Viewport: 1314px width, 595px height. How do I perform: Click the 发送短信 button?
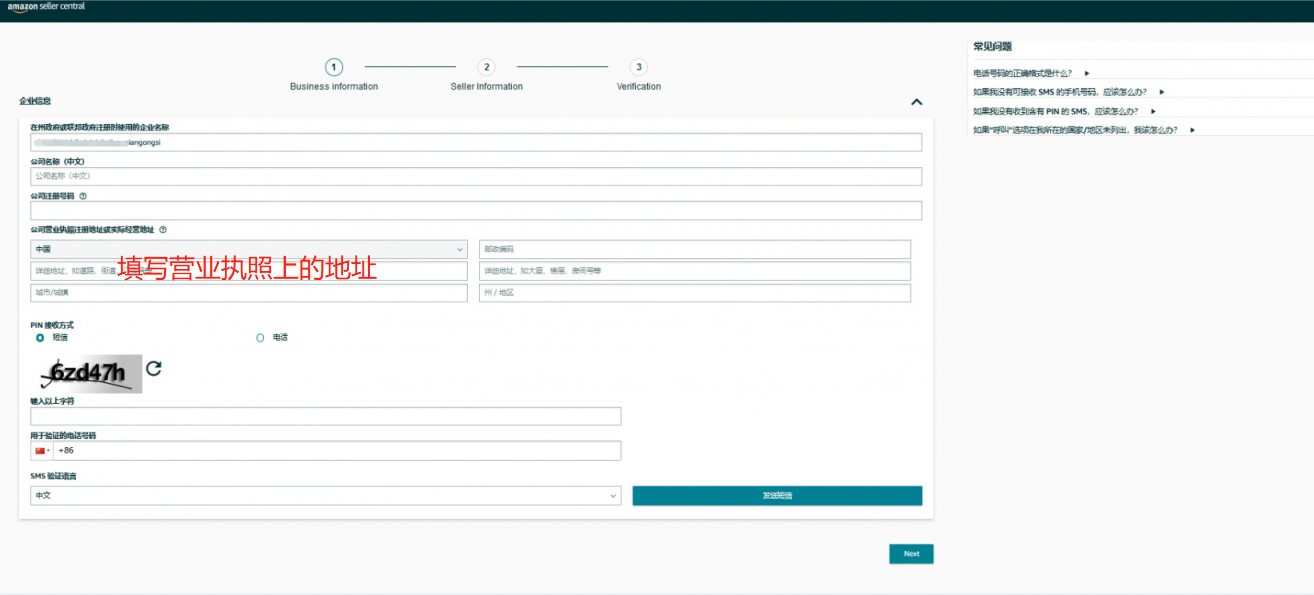click(777, 496)
